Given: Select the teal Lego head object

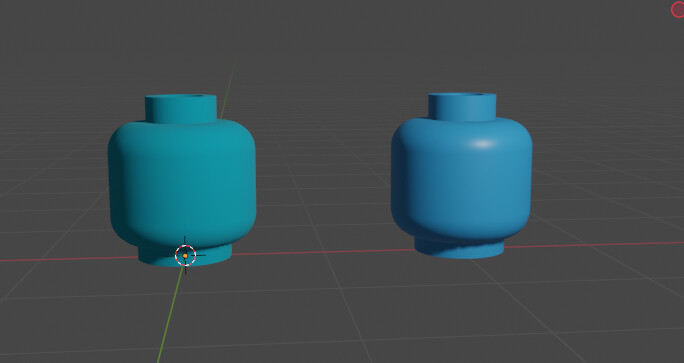Looking at the screenshot, I should [182, 179].
